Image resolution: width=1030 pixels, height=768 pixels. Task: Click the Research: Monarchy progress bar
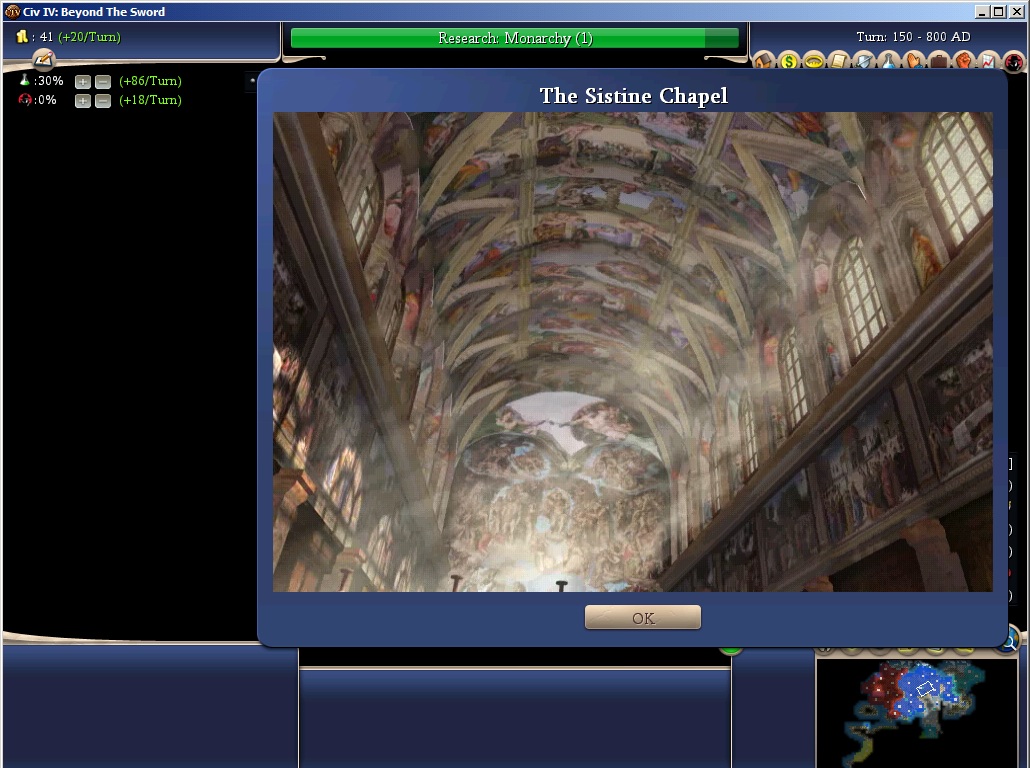tap(514, 38)
